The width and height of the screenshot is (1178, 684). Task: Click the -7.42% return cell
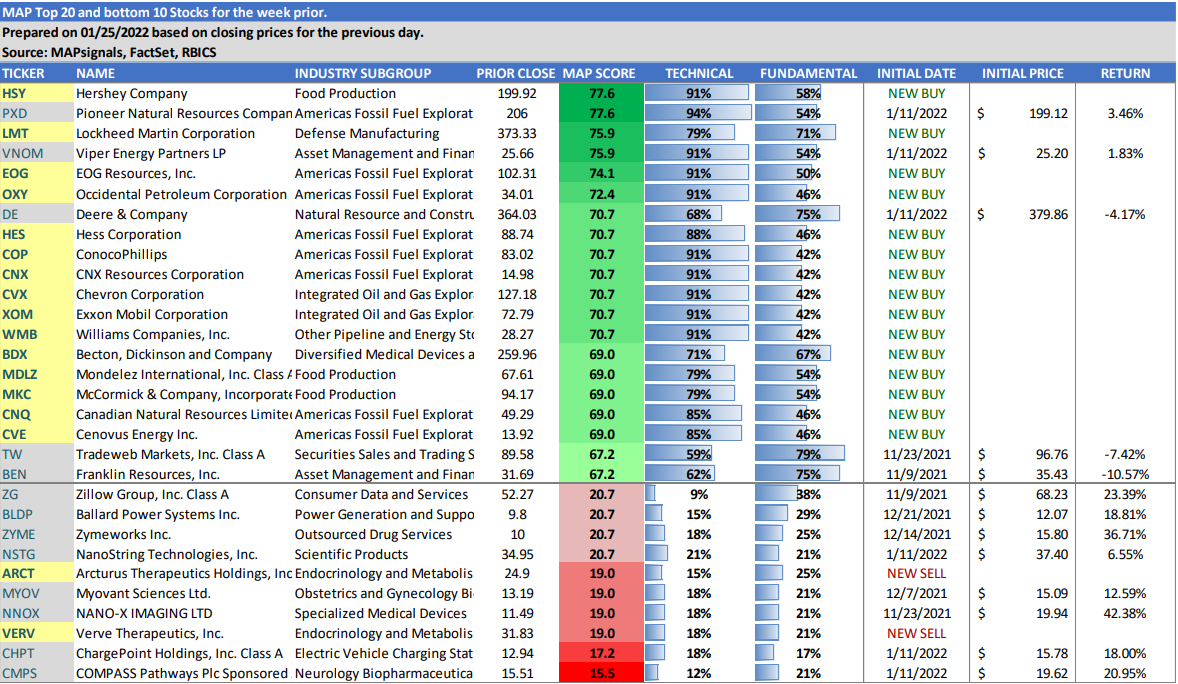1125,455
